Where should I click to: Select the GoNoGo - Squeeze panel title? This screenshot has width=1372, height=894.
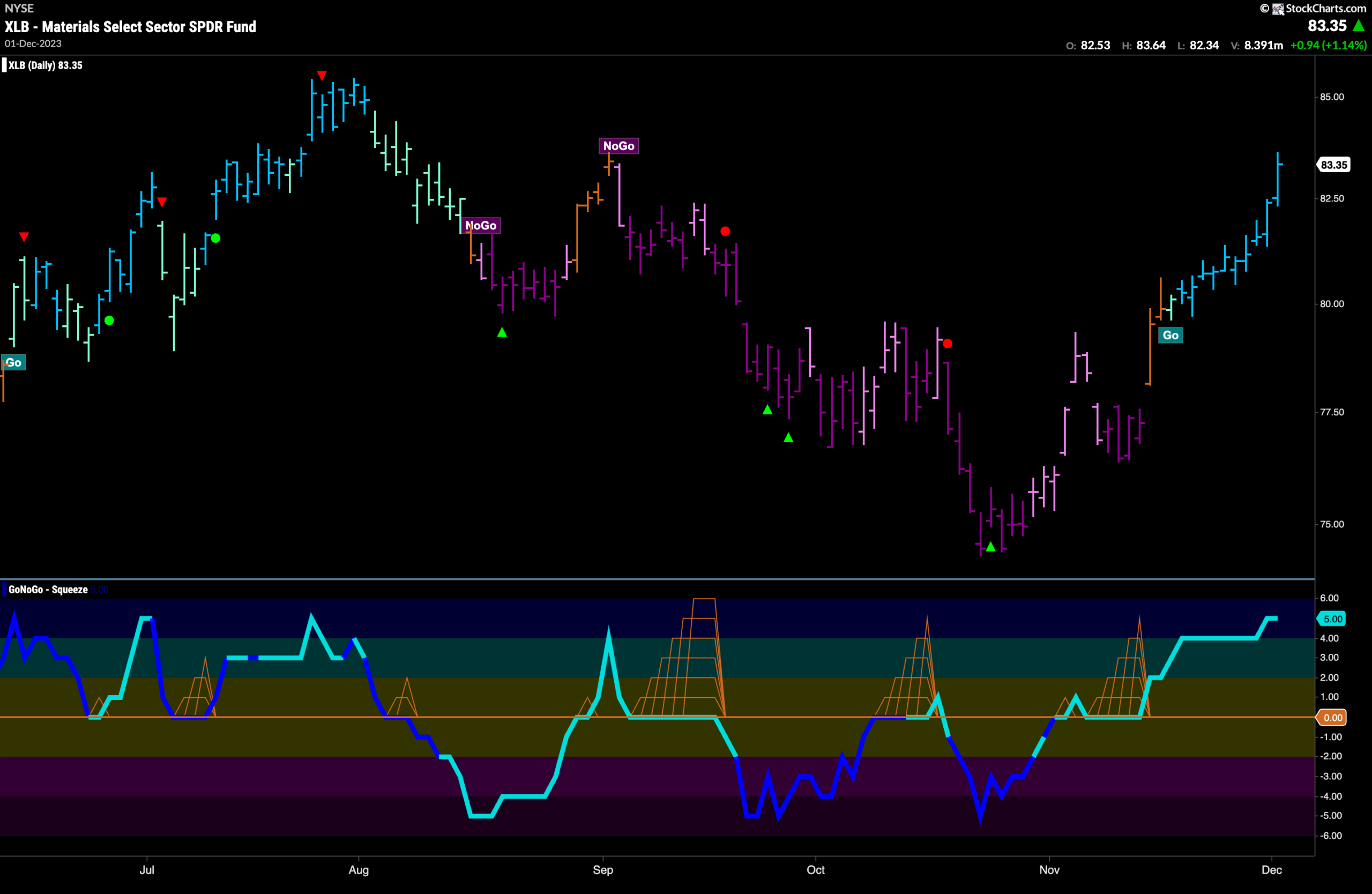[x=48, y=590]
